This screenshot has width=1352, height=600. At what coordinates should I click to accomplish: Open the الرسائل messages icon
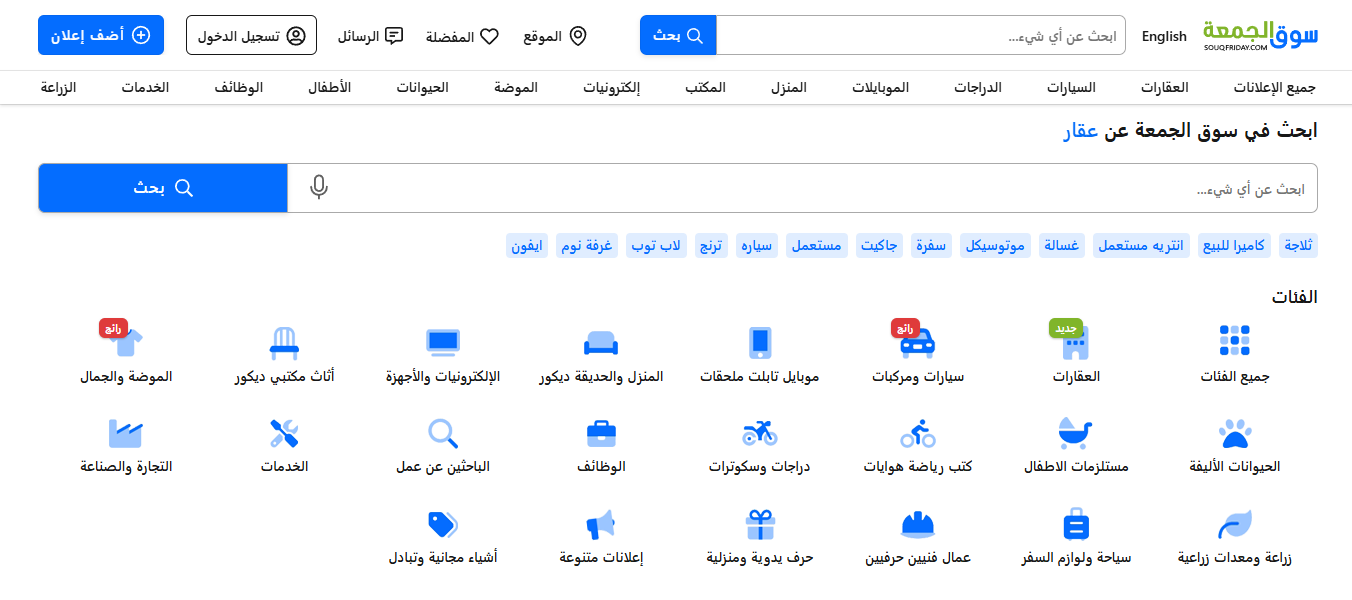[x=394, y=34]
